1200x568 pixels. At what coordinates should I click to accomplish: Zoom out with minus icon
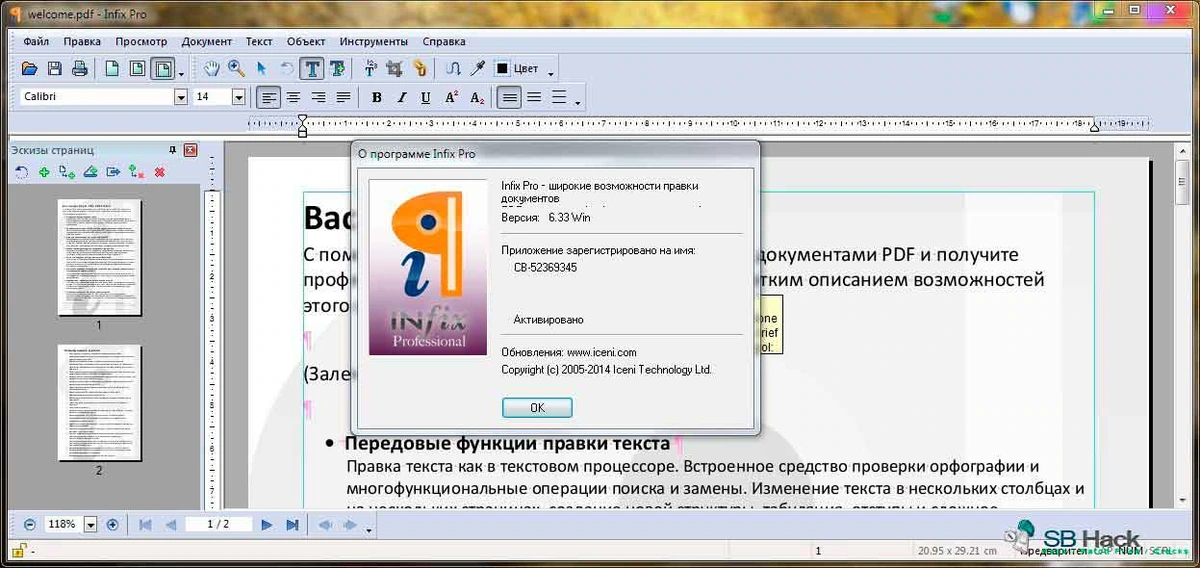[x=29, y=524]
